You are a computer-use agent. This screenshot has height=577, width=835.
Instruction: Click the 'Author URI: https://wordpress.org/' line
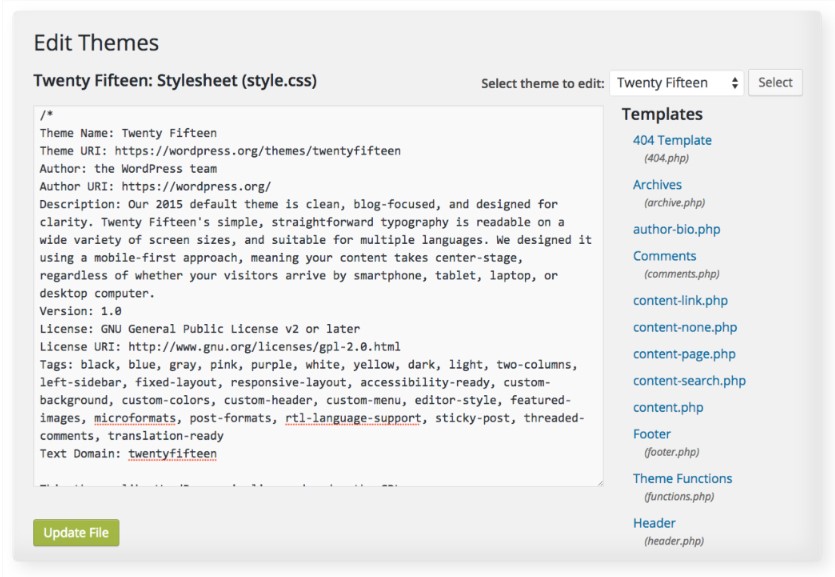coord(155,186)
